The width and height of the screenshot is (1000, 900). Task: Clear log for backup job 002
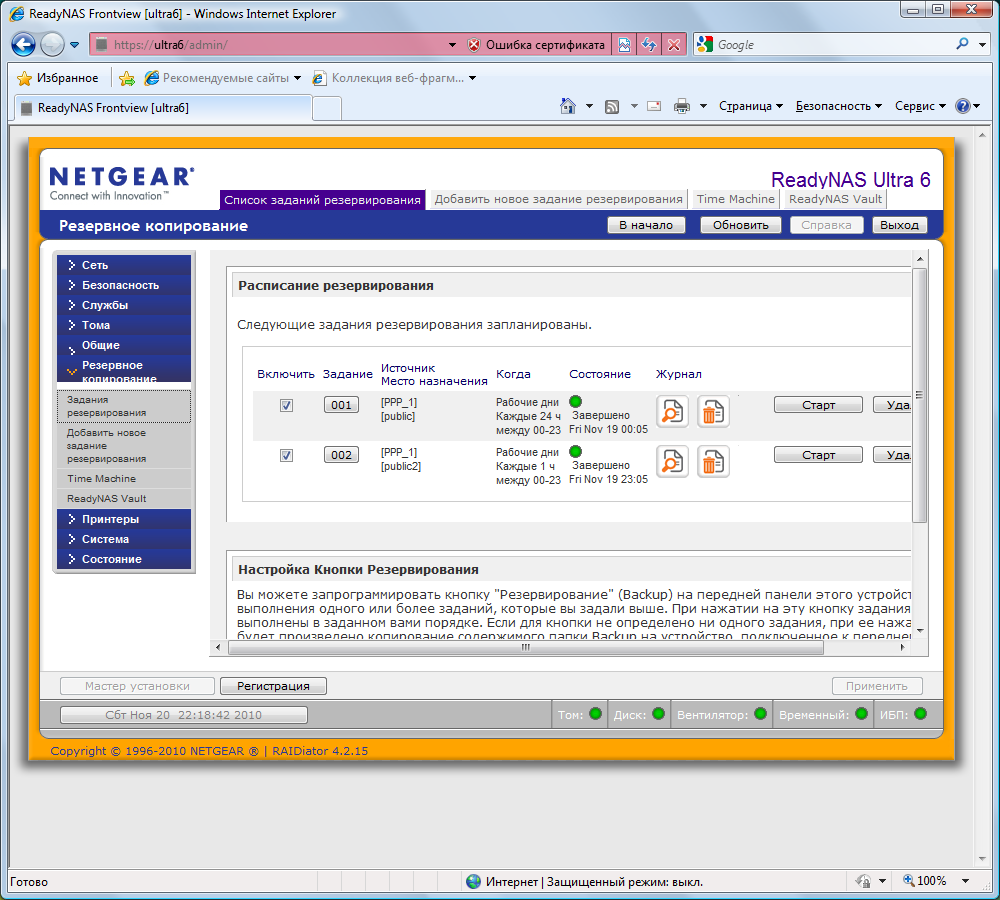712,462
